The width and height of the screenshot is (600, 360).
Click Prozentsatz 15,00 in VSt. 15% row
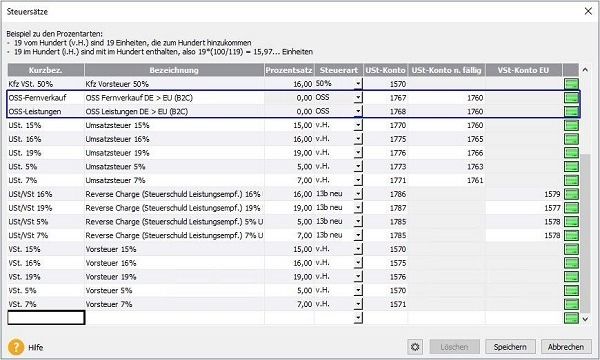coord(302,249)
